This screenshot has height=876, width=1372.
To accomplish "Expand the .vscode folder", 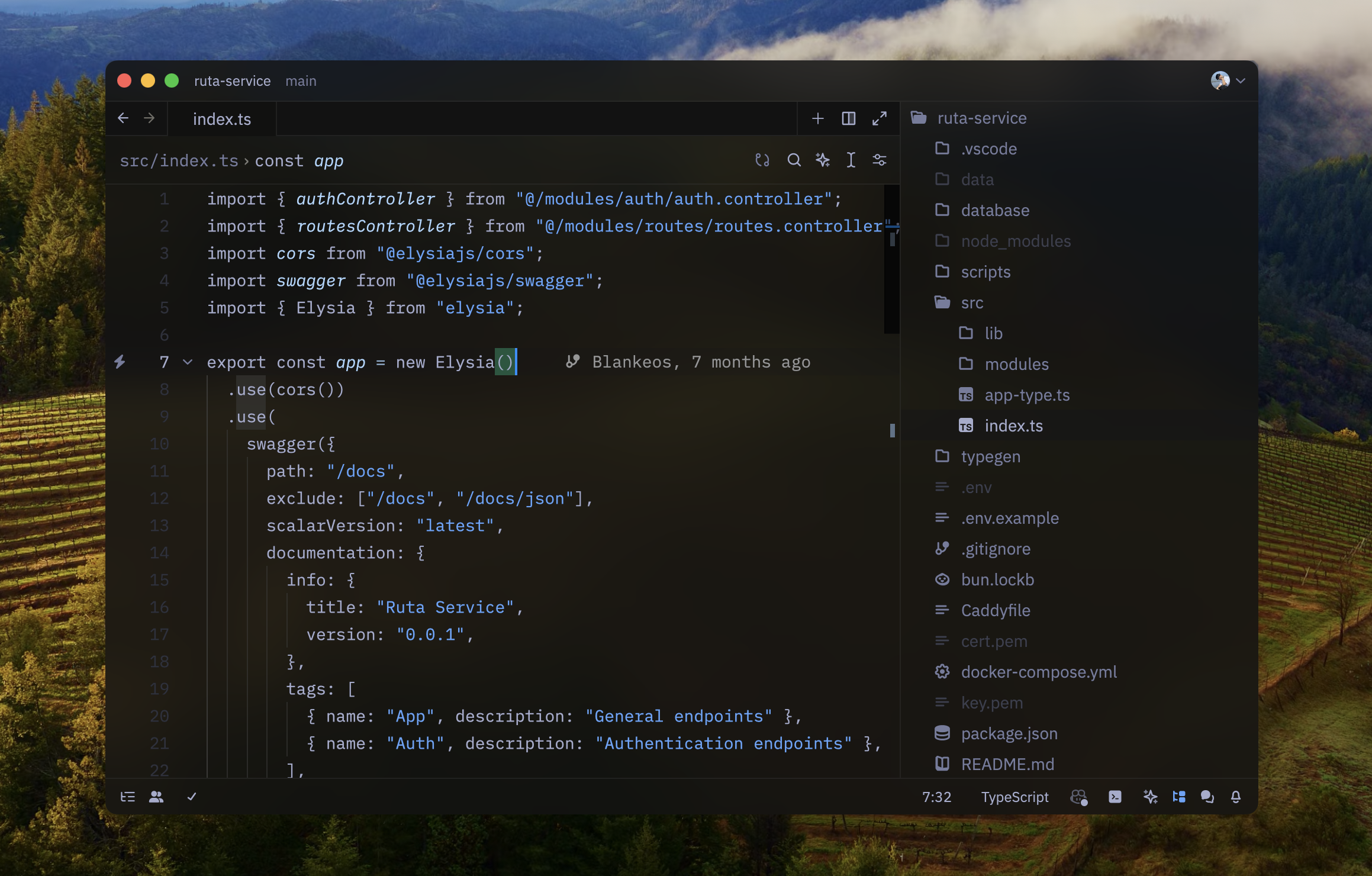I will (1078, 149).
